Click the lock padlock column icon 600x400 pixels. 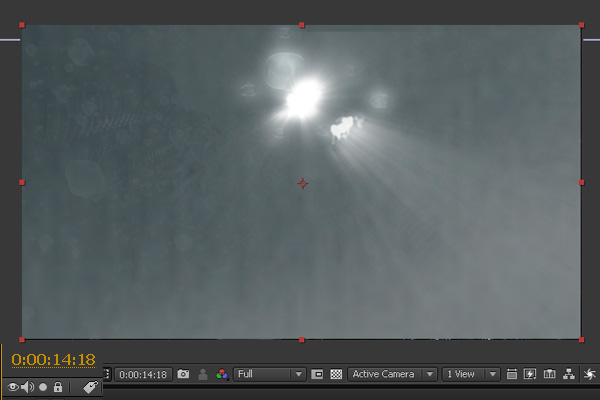(x=58, y=387)
